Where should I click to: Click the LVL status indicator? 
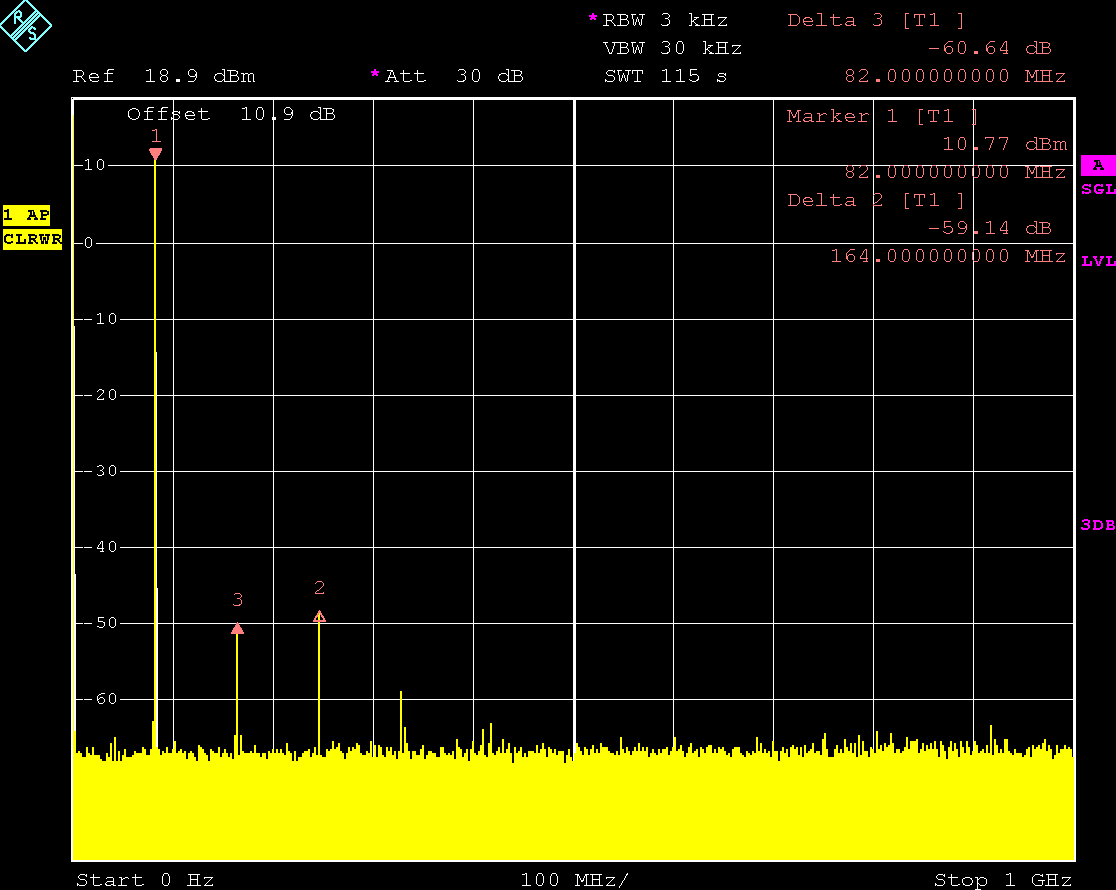[1098, 261]
